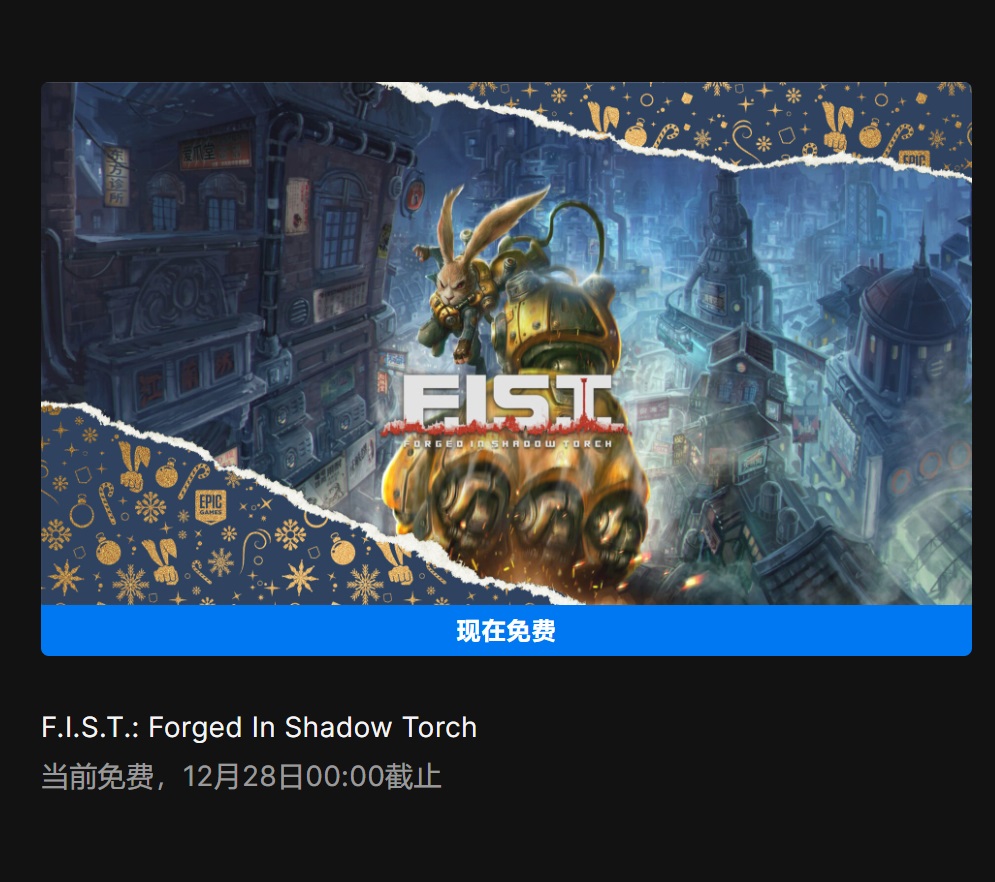Click the 现在免费 blue banner
The image size is (995, 882).
click(506, 631)
